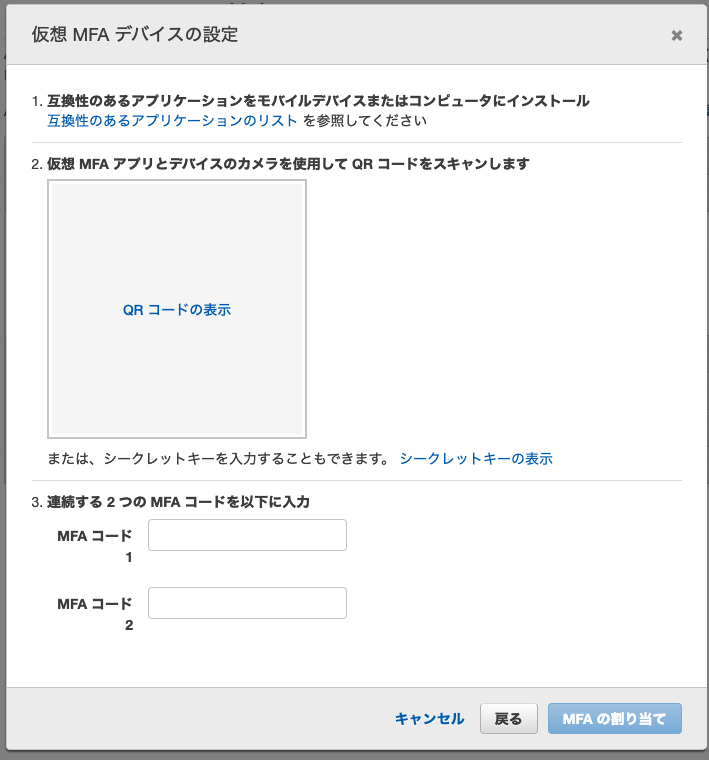Go back with the 戻る button
Screen dimensions: 709x760
point(508,719)
